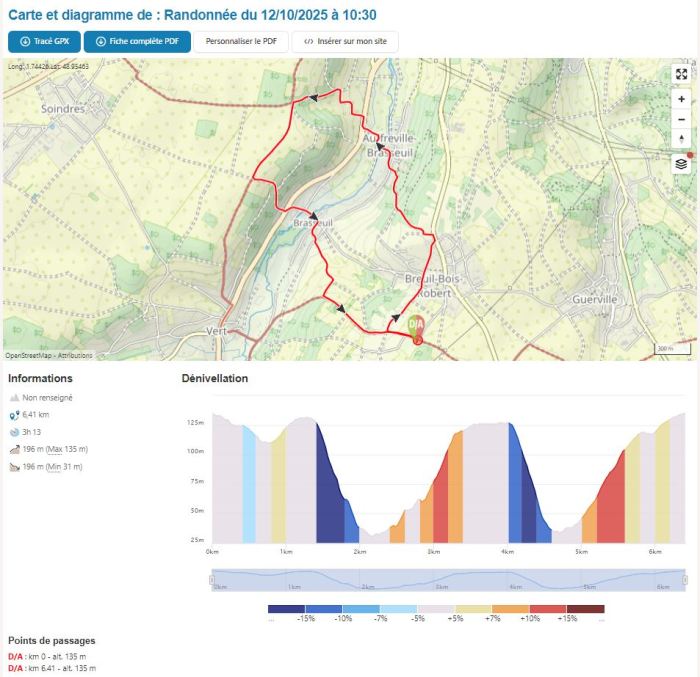Click the duration icon beside 3h 13

(14, 432)
